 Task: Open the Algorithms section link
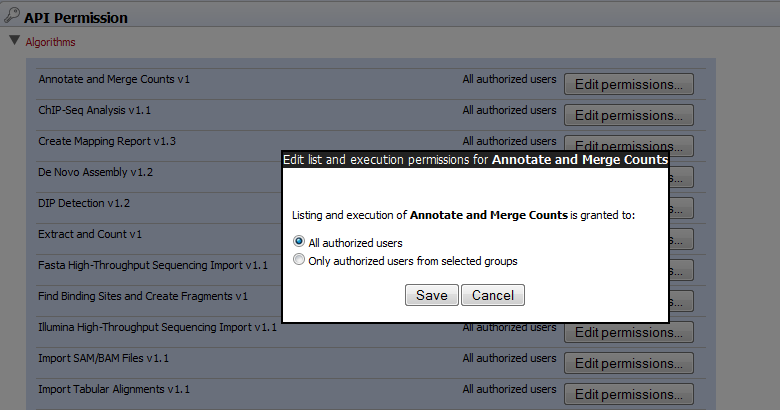point(50,42)
